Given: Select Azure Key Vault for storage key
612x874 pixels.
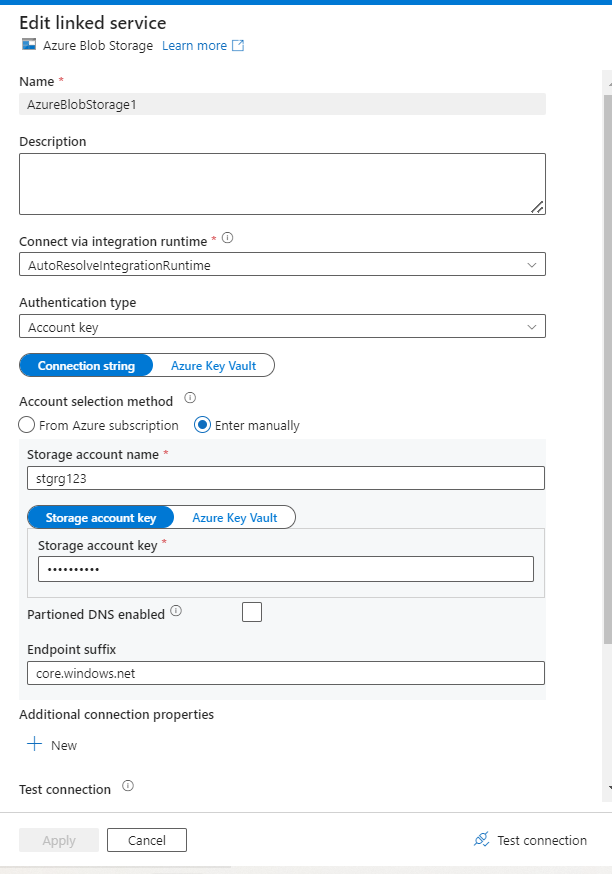Looking at the screenshot, I should point(234,517).
